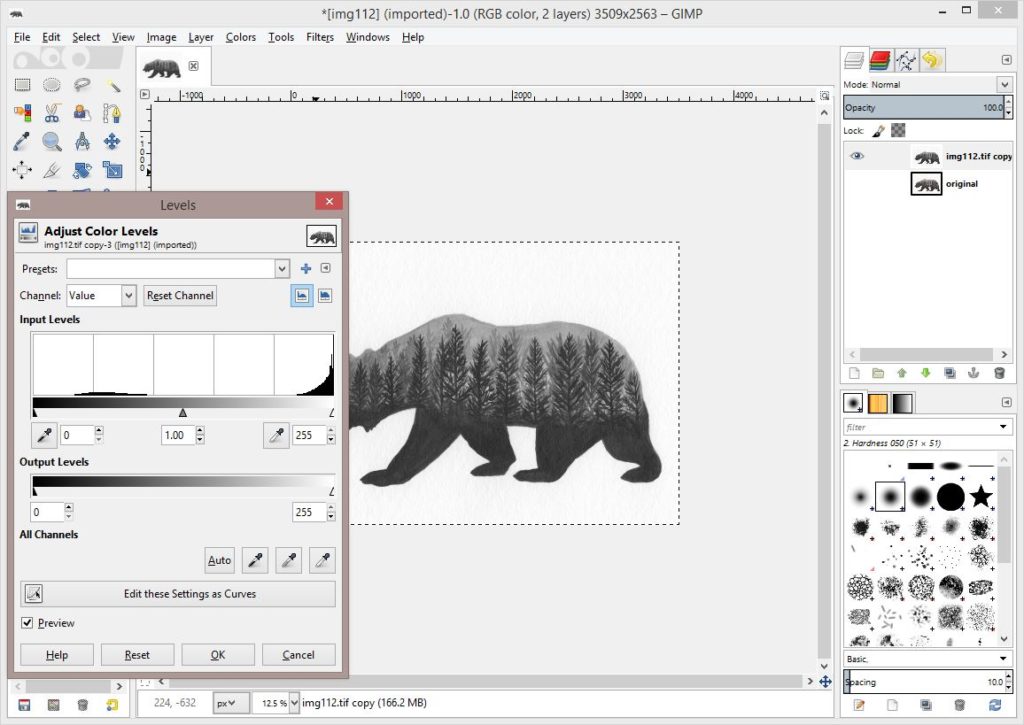Viewport: 1024px width, 725px height.
Task: Select the Rotate tool
Action: [82, 170]
